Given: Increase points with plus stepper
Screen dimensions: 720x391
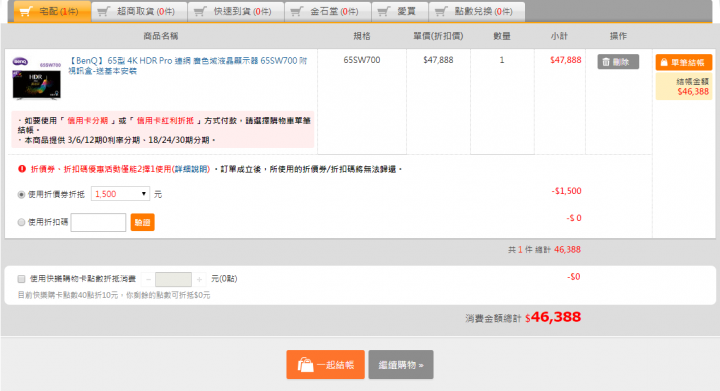Looking at the screenshot, I should [199, 279].
